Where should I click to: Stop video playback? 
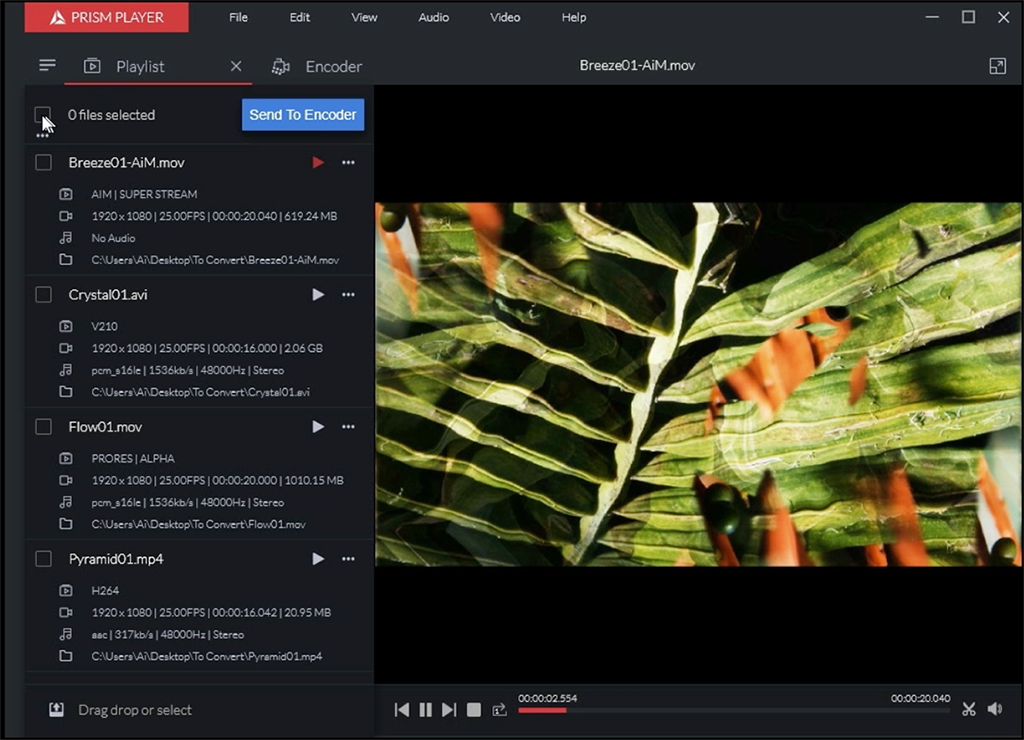point(474,710)
